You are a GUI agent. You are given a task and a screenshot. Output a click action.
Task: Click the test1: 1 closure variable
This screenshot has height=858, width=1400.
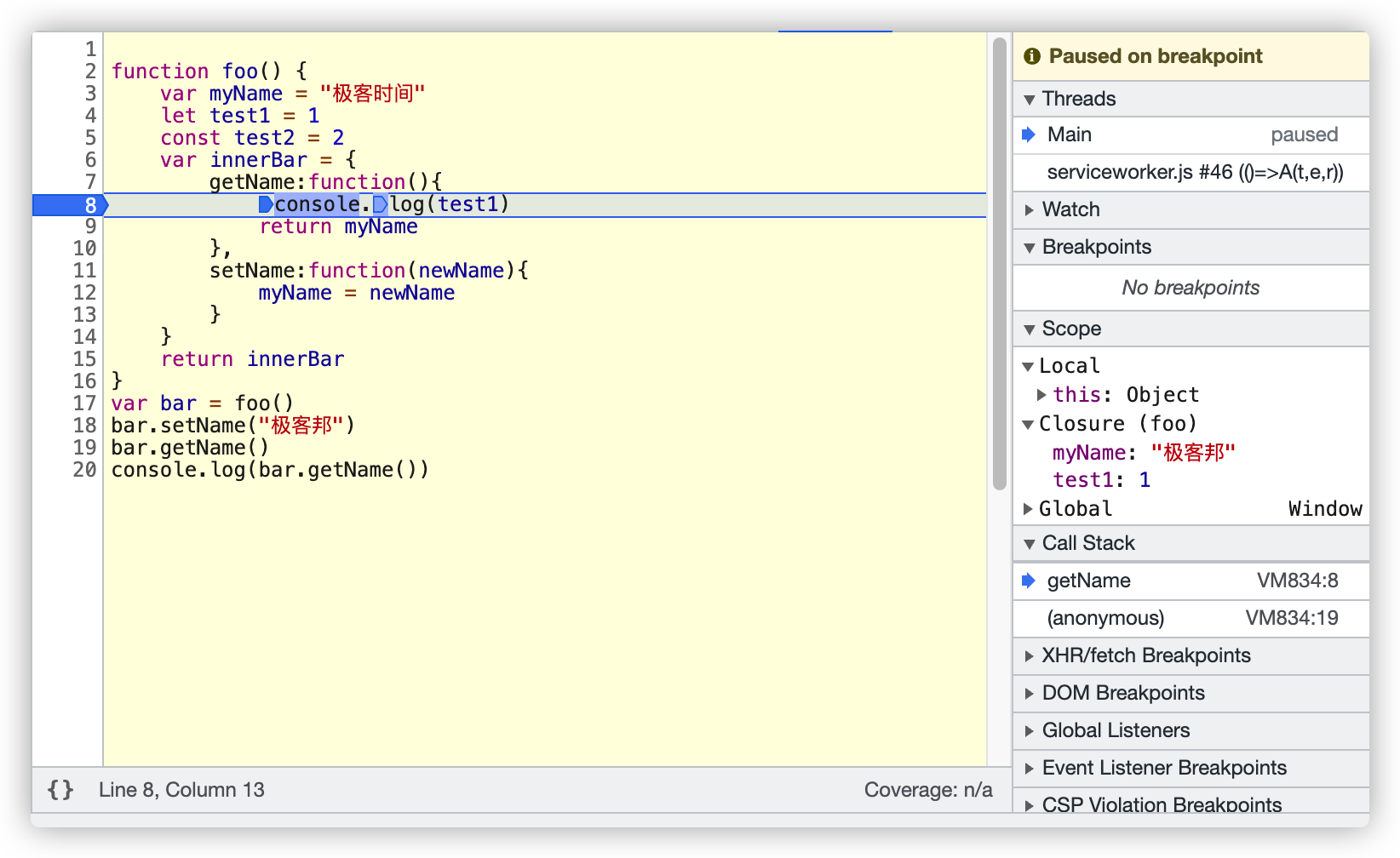pos(1102,480)
